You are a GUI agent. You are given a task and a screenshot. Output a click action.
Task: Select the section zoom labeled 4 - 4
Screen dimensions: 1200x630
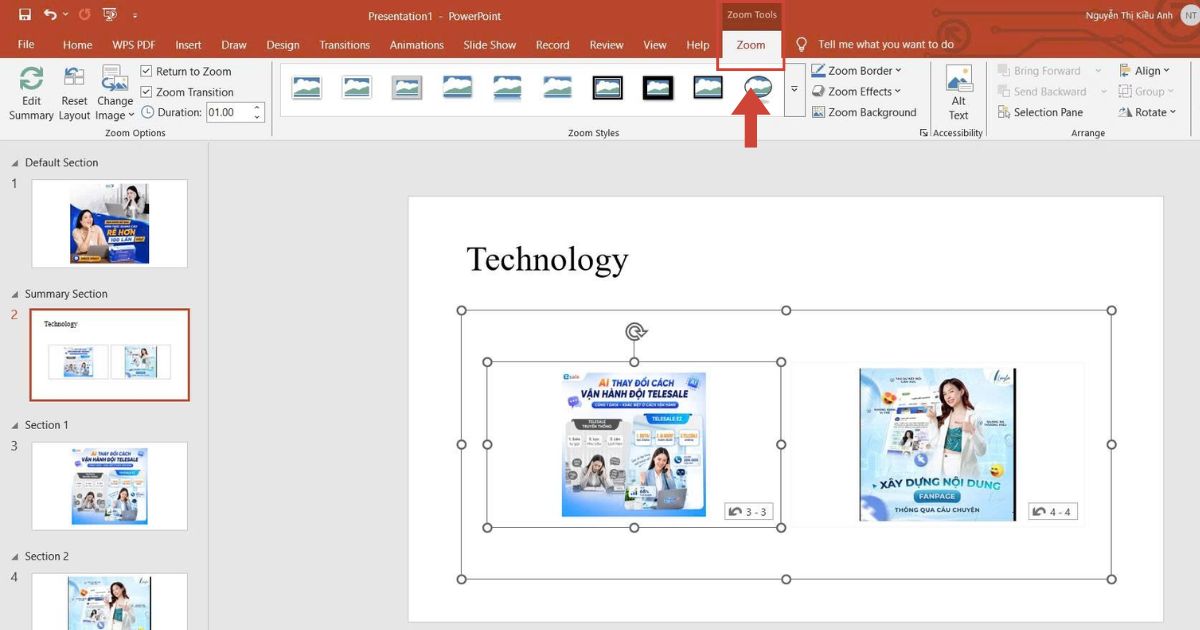pos(938,444)
